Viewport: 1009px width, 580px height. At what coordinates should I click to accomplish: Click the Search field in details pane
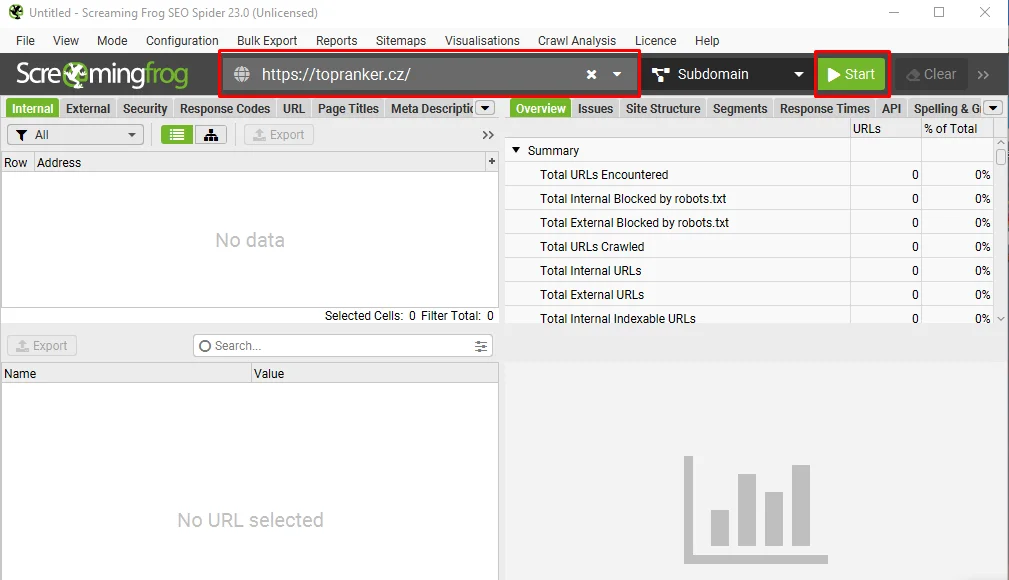point(342,346)
